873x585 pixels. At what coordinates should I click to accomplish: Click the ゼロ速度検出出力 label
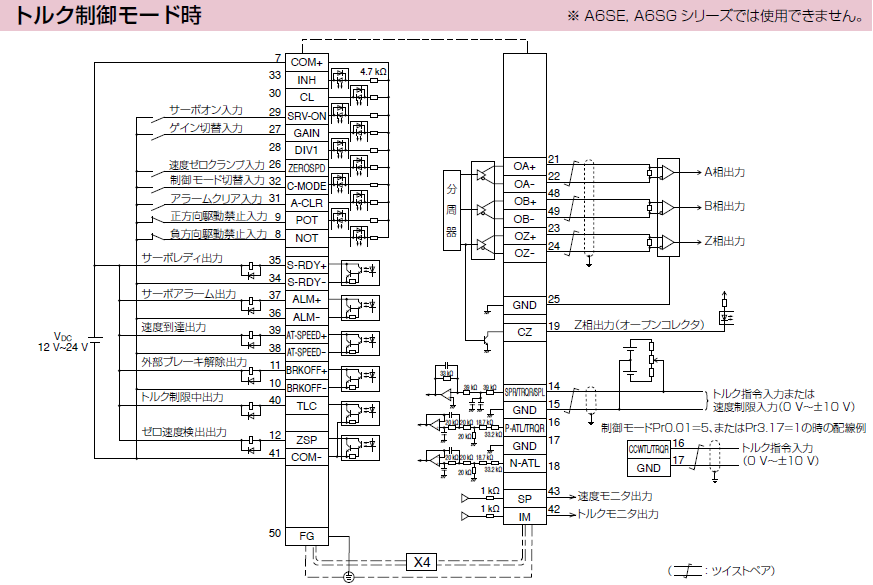click(184, 432)
